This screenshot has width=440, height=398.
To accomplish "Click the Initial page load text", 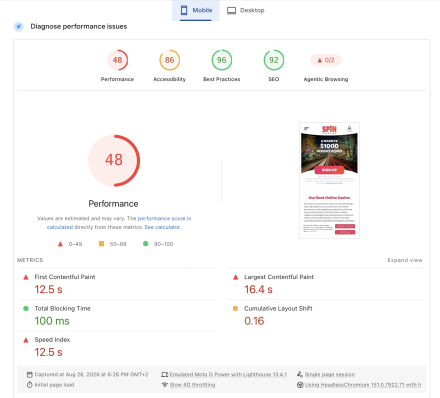I will coord(54,385).
